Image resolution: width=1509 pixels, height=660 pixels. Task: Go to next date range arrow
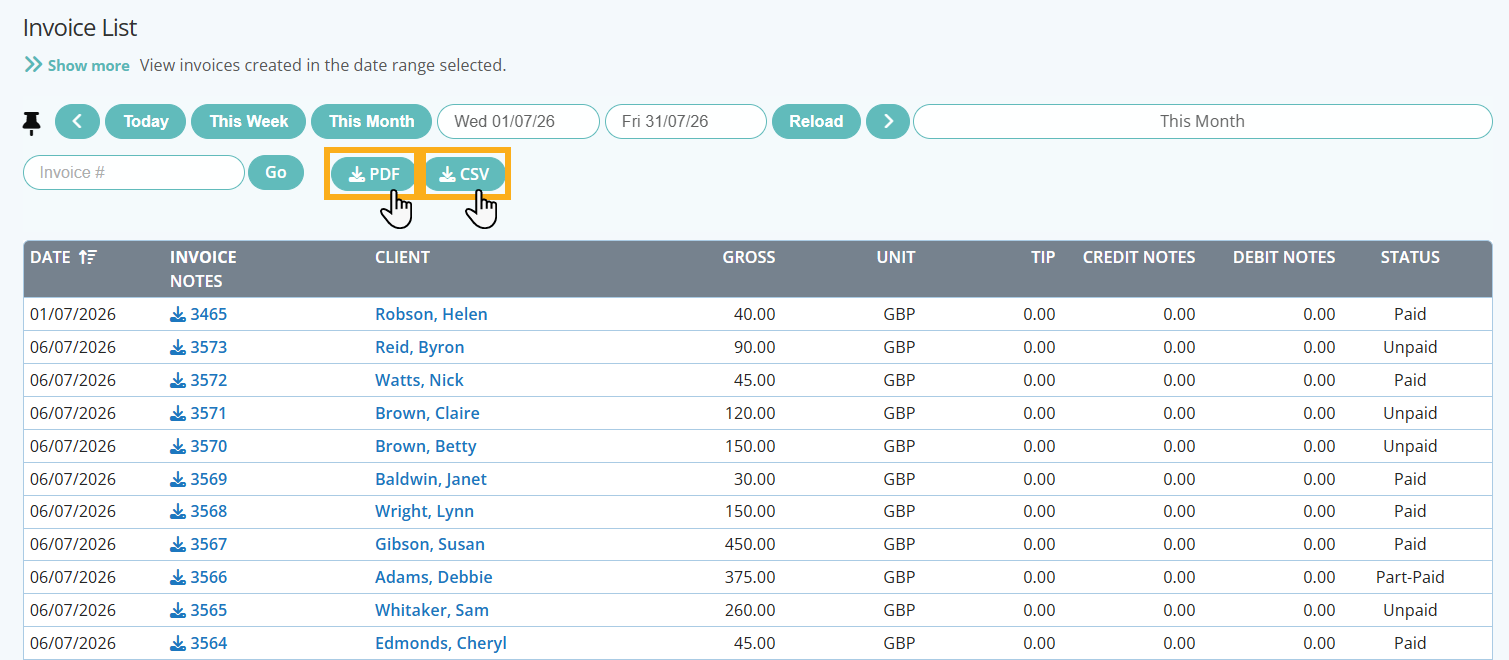888,121
